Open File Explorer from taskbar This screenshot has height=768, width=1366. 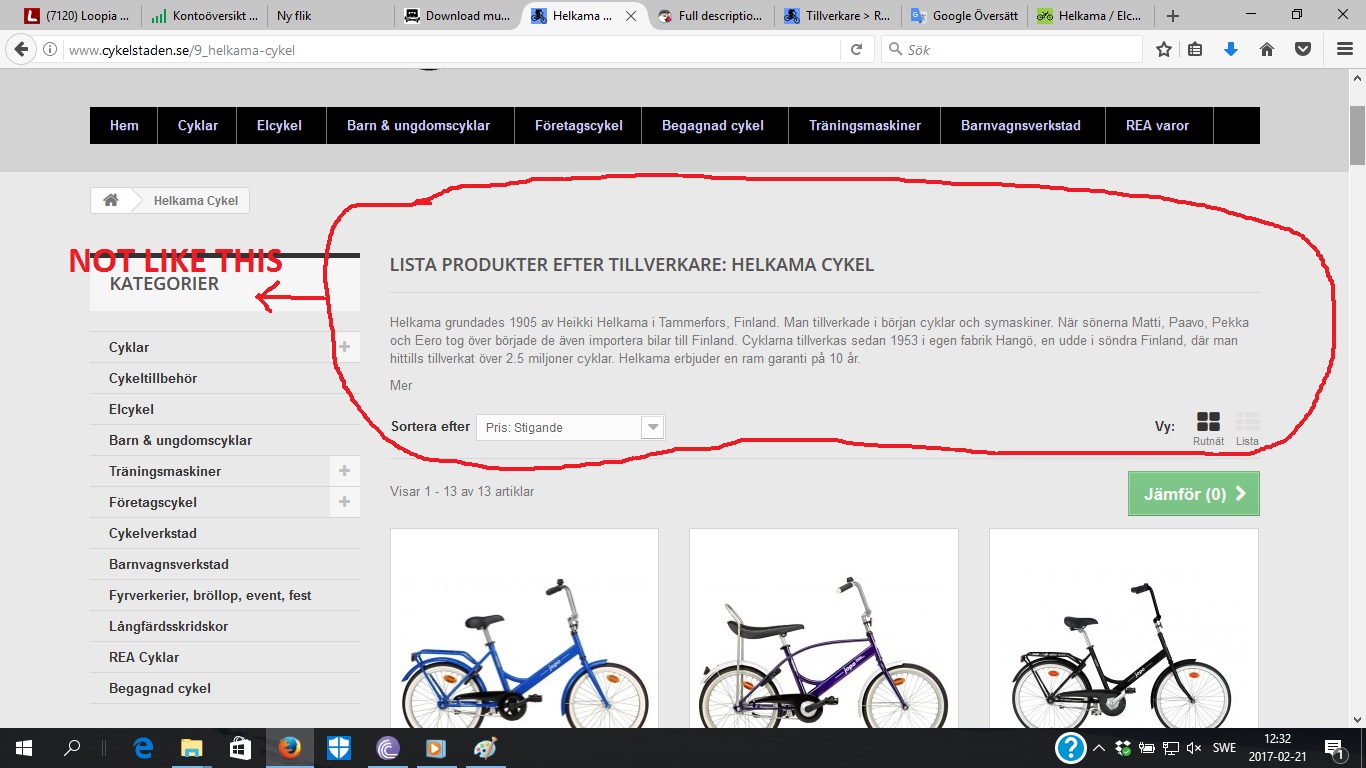point(191,747)
